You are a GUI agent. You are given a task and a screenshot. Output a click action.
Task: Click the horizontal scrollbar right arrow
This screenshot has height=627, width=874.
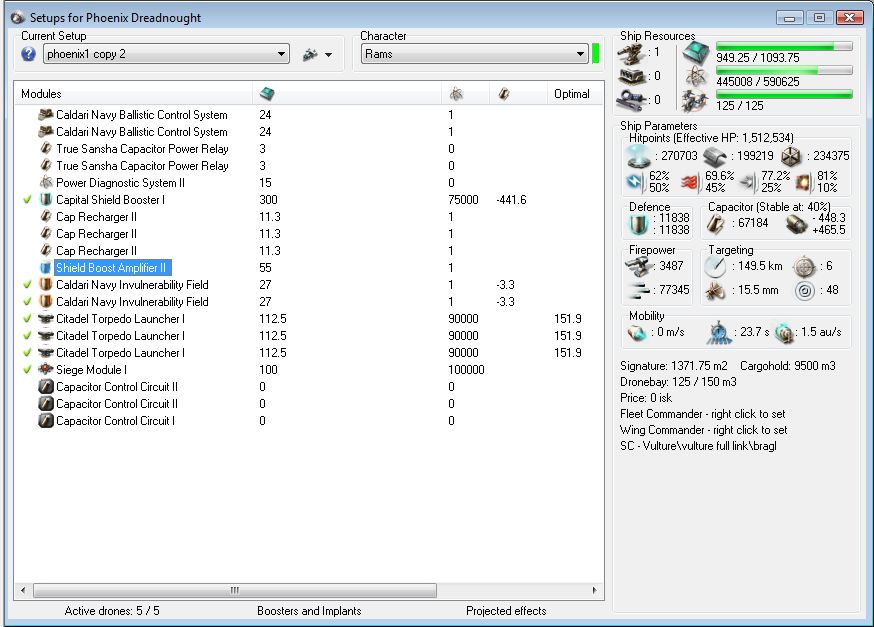[594, 590]
